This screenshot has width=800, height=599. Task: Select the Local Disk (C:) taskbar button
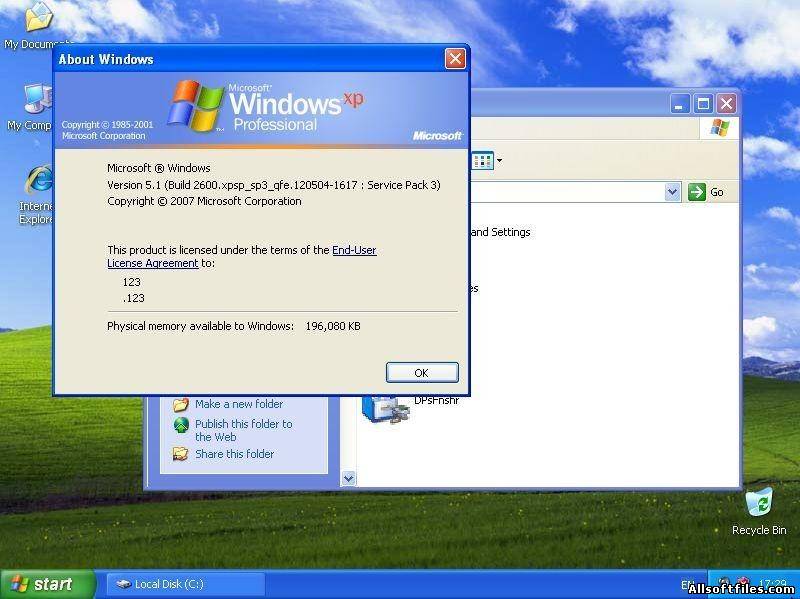[185, 584]
